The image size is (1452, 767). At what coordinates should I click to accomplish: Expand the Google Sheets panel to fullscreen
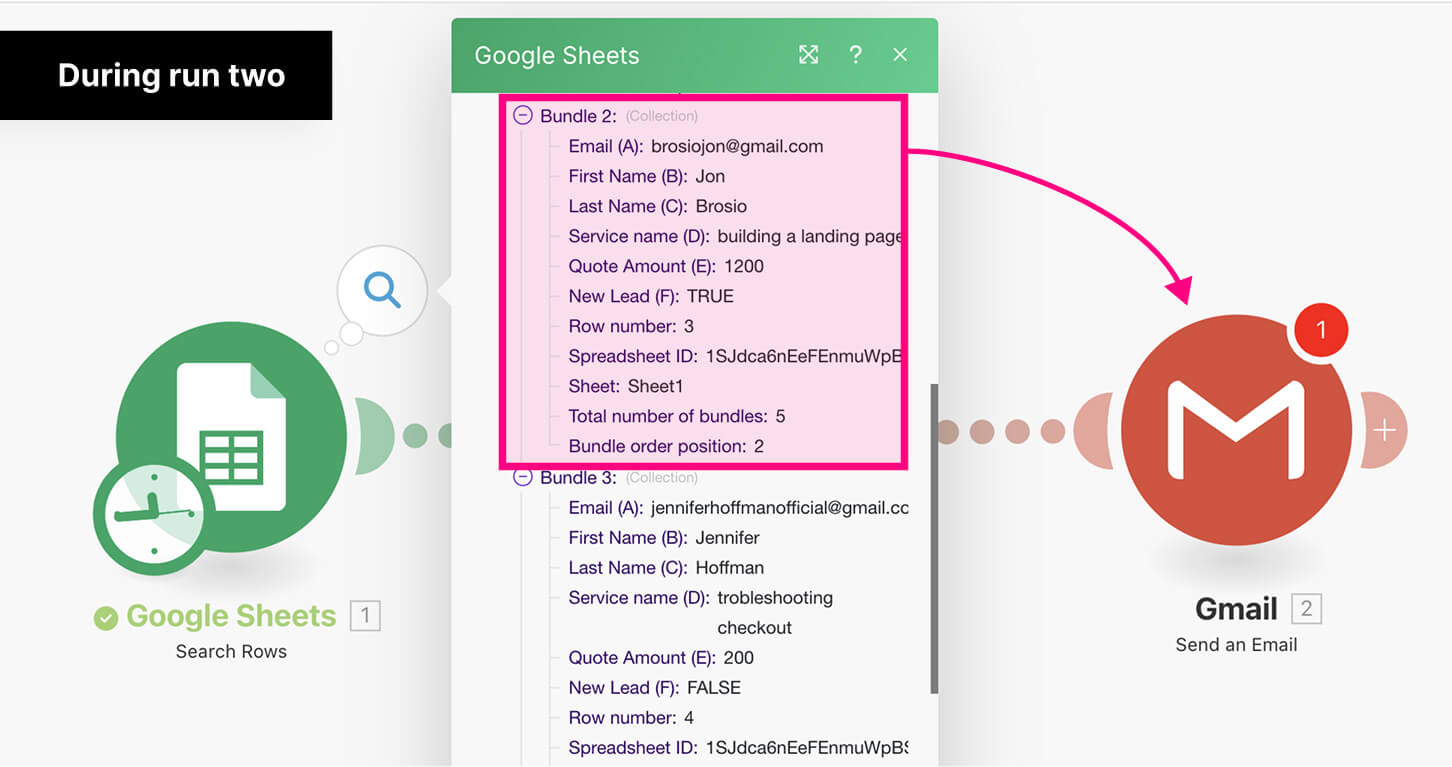tap(808, 55)
